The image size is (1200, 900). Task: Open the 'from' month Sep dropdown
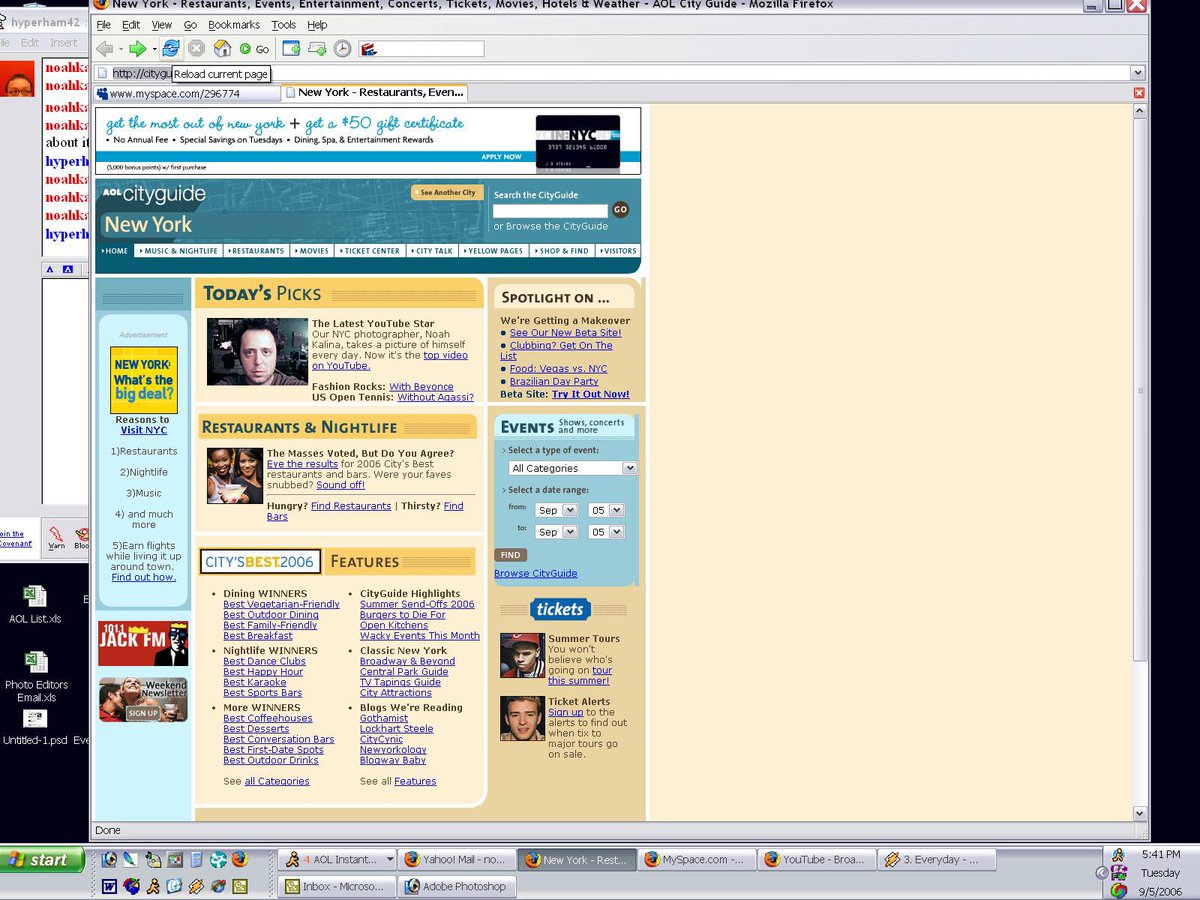(x=556, y=510)
